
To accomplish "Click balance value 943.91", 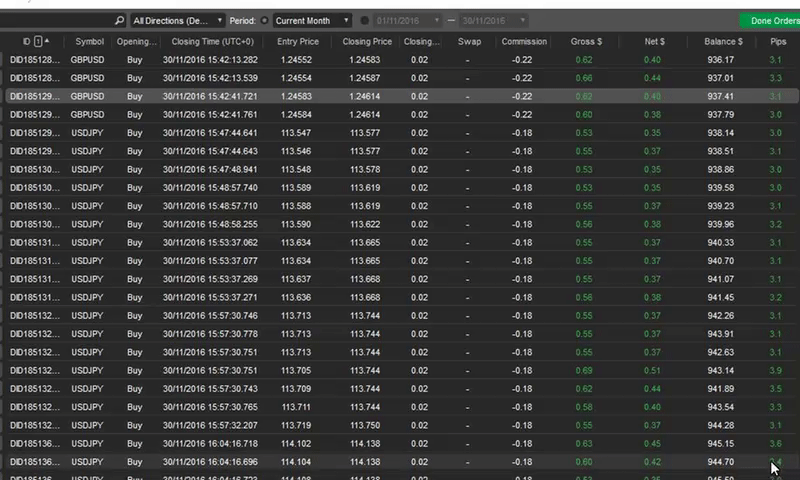I will [720, 334].
